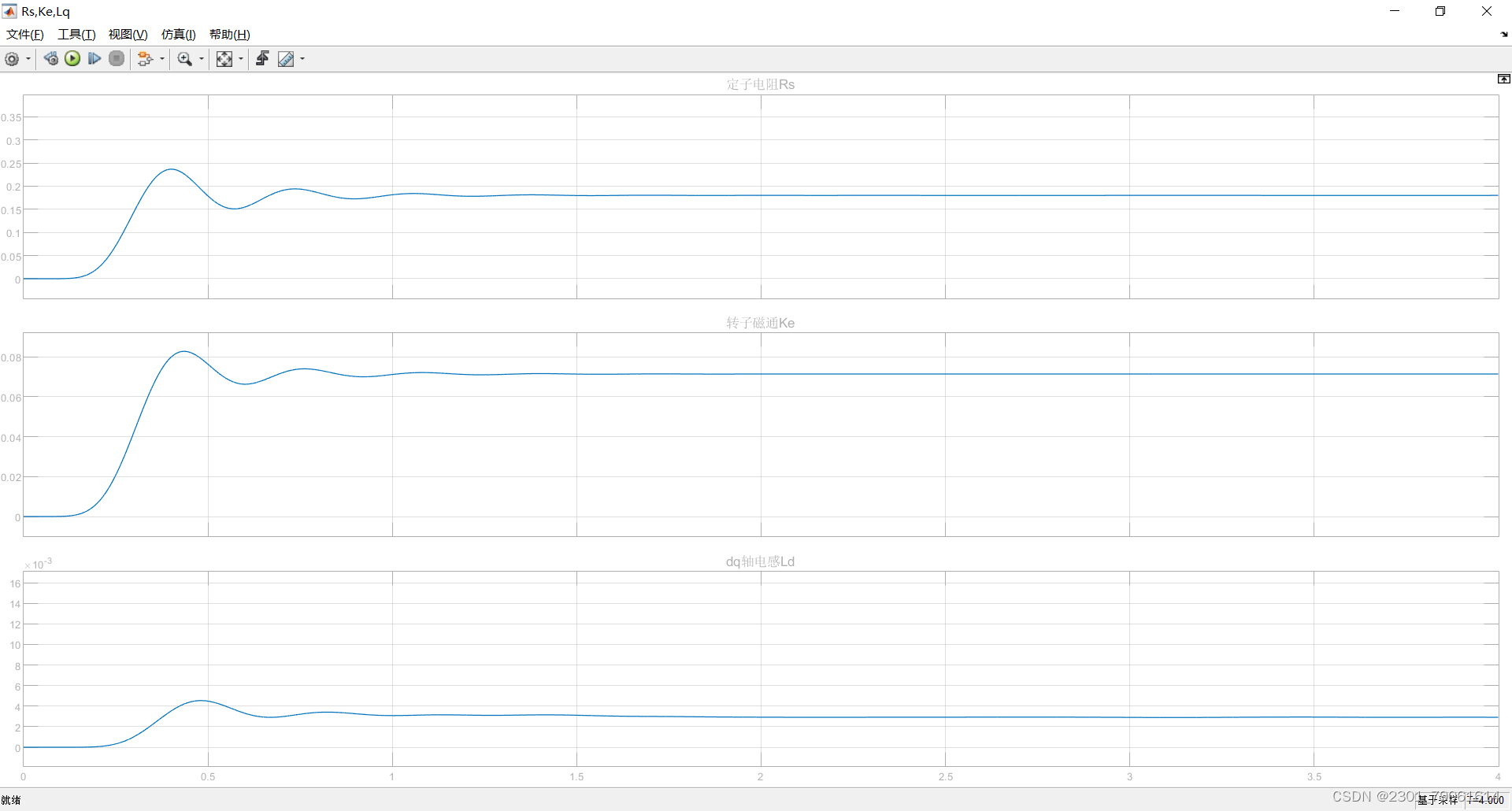
Task: Open scope configuration properties gear
Action: pyautogui.click(x=12, y=59)
